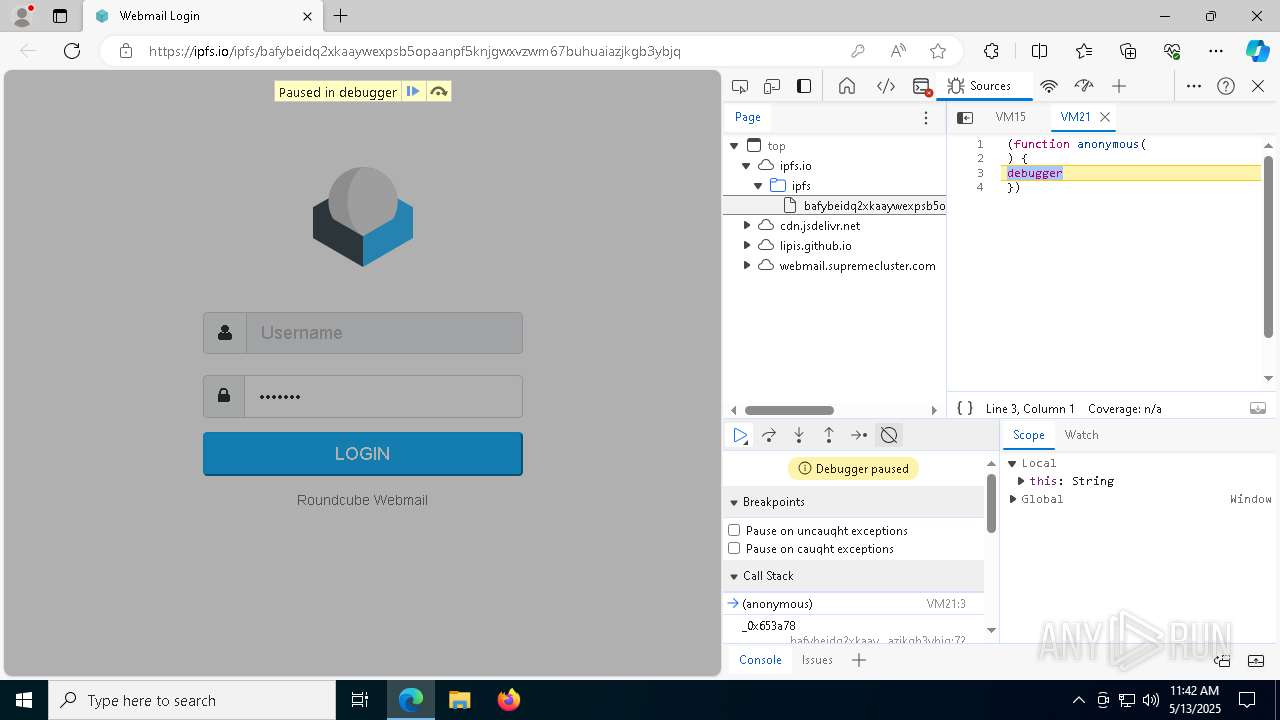Toggle the DevTools activity bar dock icon
This screenshot has width=1280, height=720.
pos(804,86)
